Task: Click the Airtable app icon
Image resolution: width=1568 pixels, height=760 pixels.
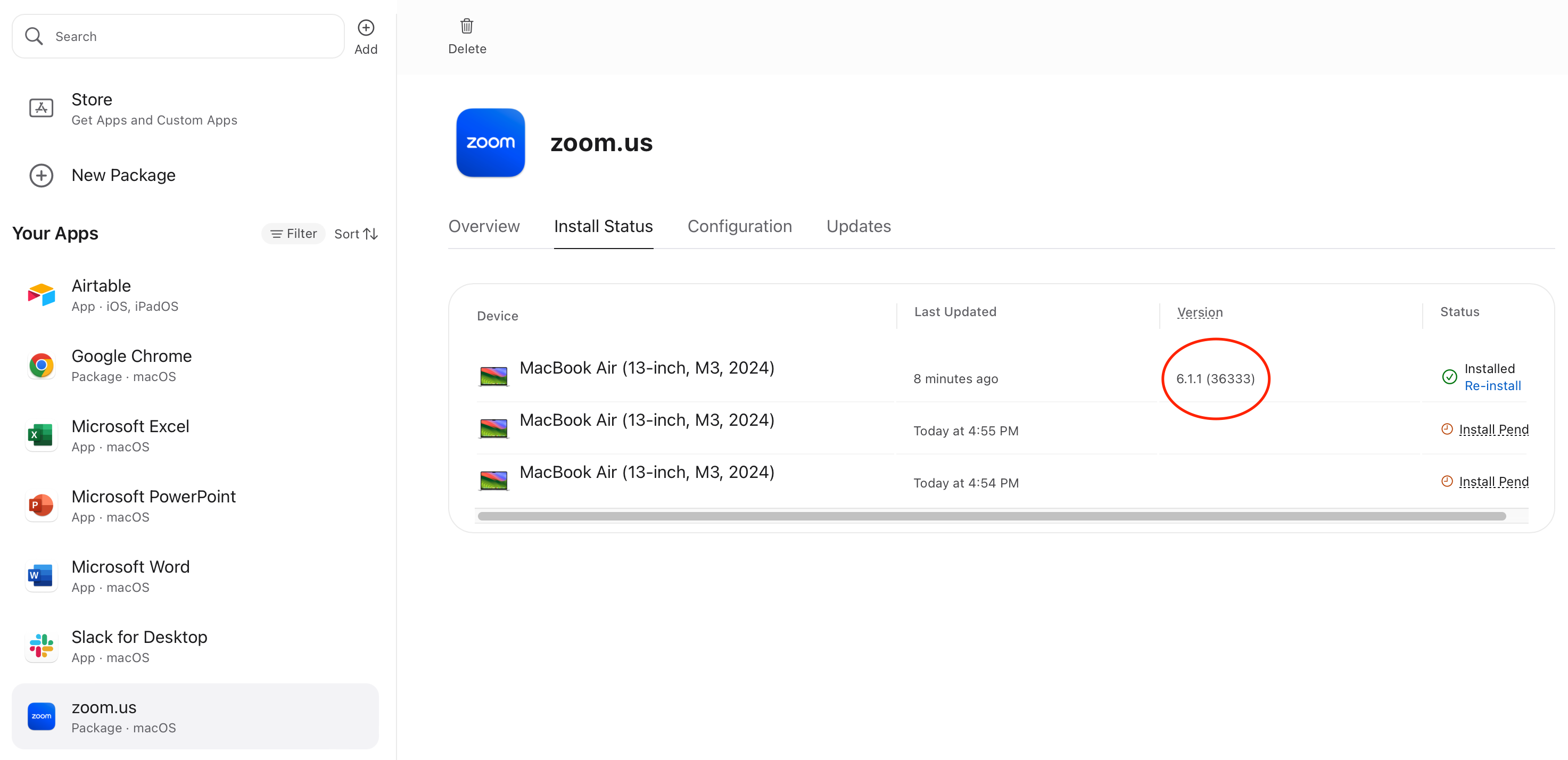Action: click(42, 294)
